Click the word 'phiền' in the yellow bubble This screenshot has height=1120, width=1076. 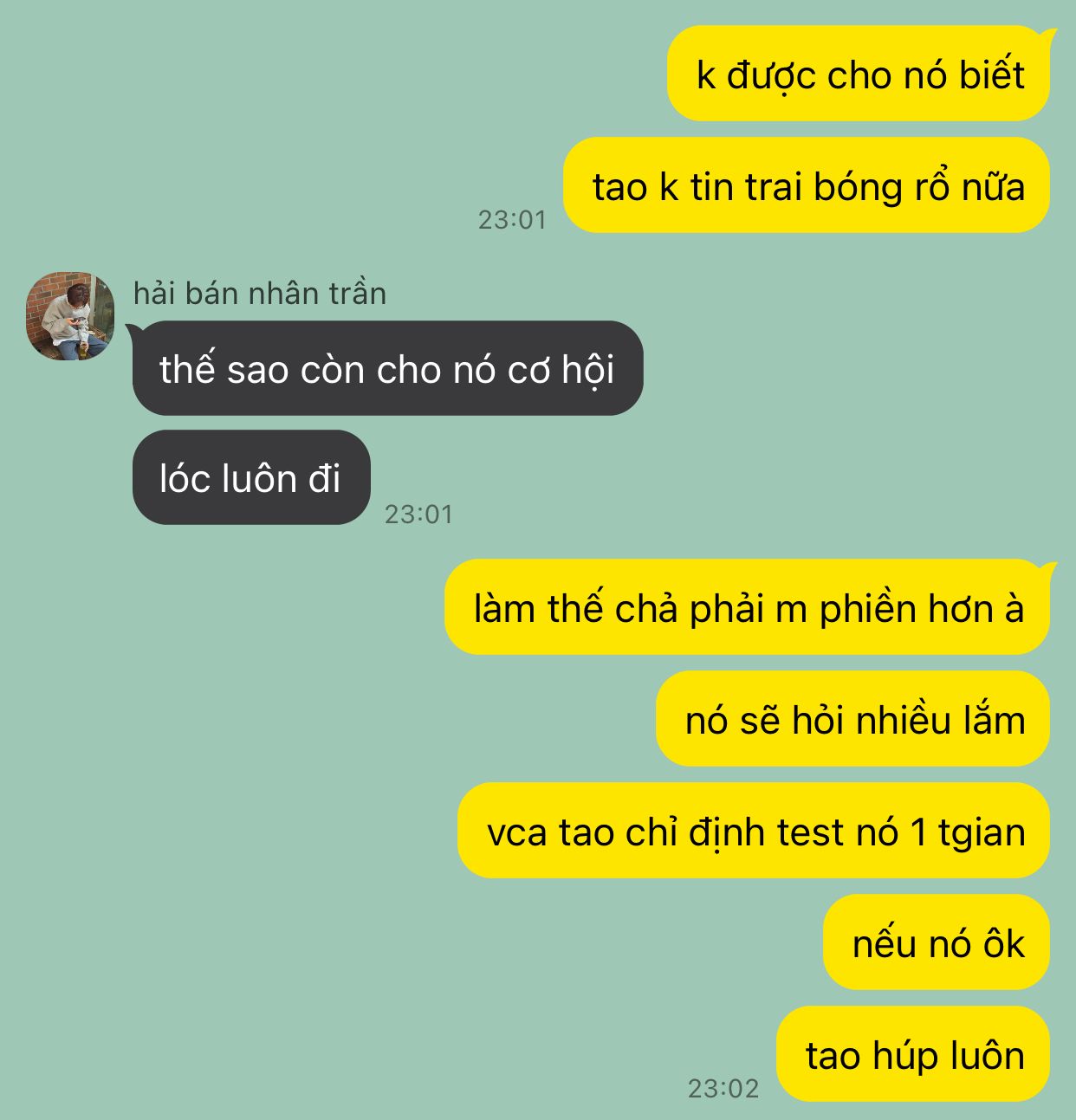tap(868, 610)
